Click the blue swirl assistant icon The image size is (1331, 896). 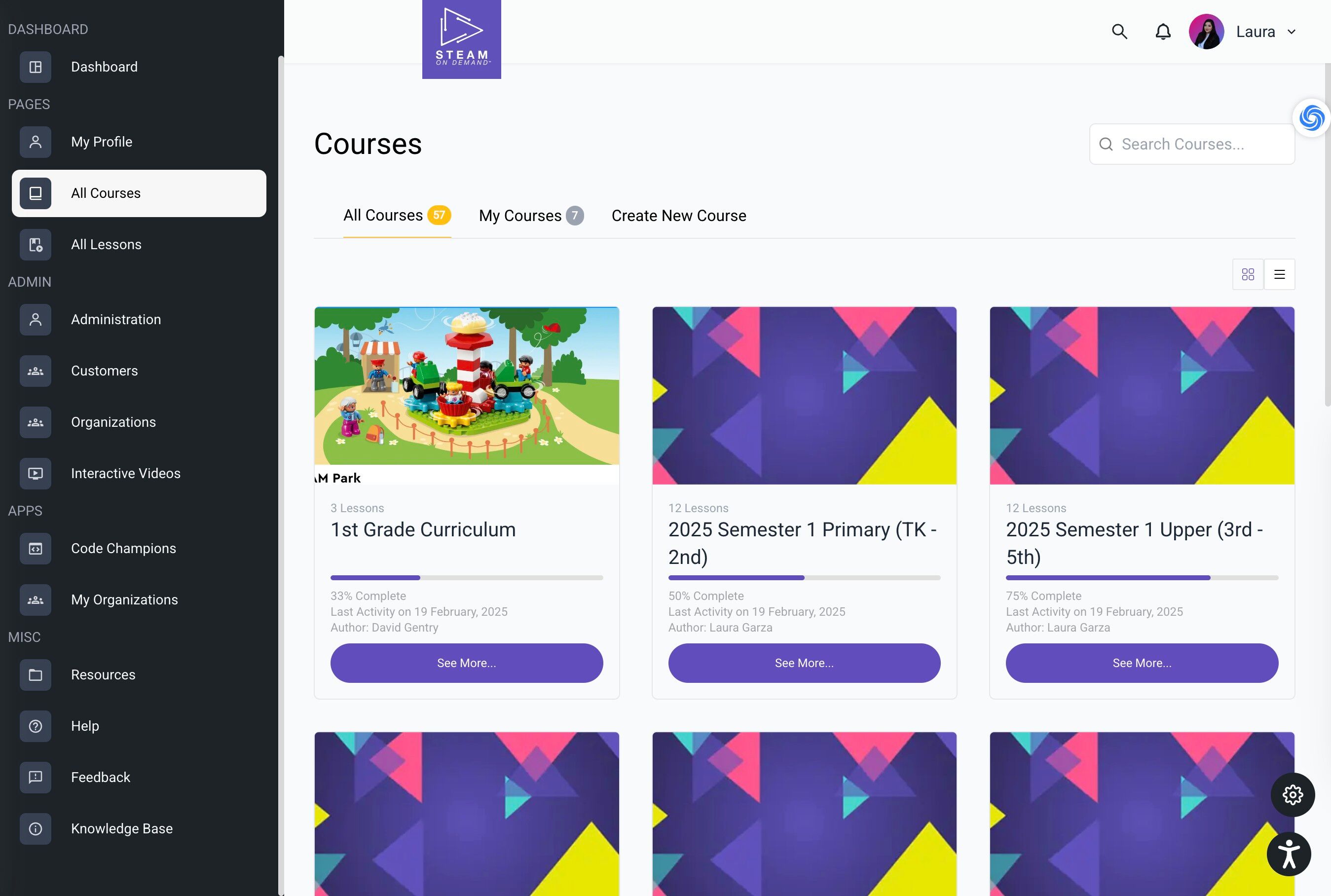pos(1311,118)
